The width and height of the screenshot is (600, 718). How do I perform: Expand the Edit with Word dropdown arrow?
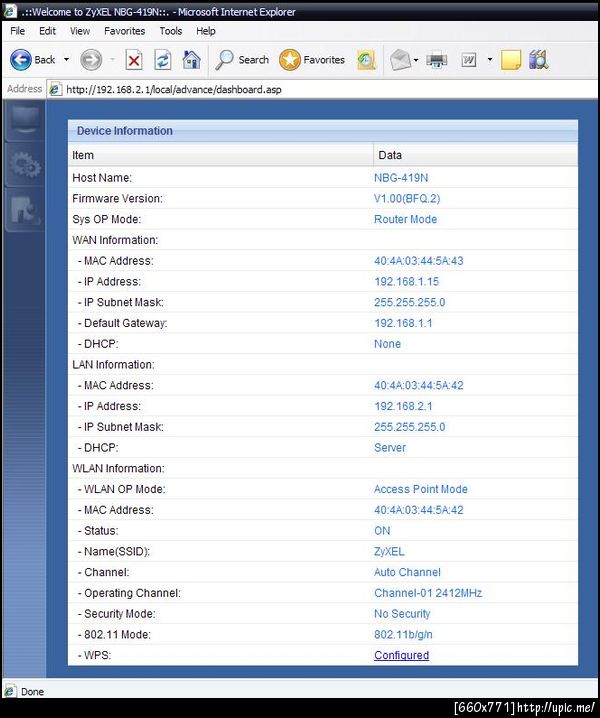(x=490, y=60)
